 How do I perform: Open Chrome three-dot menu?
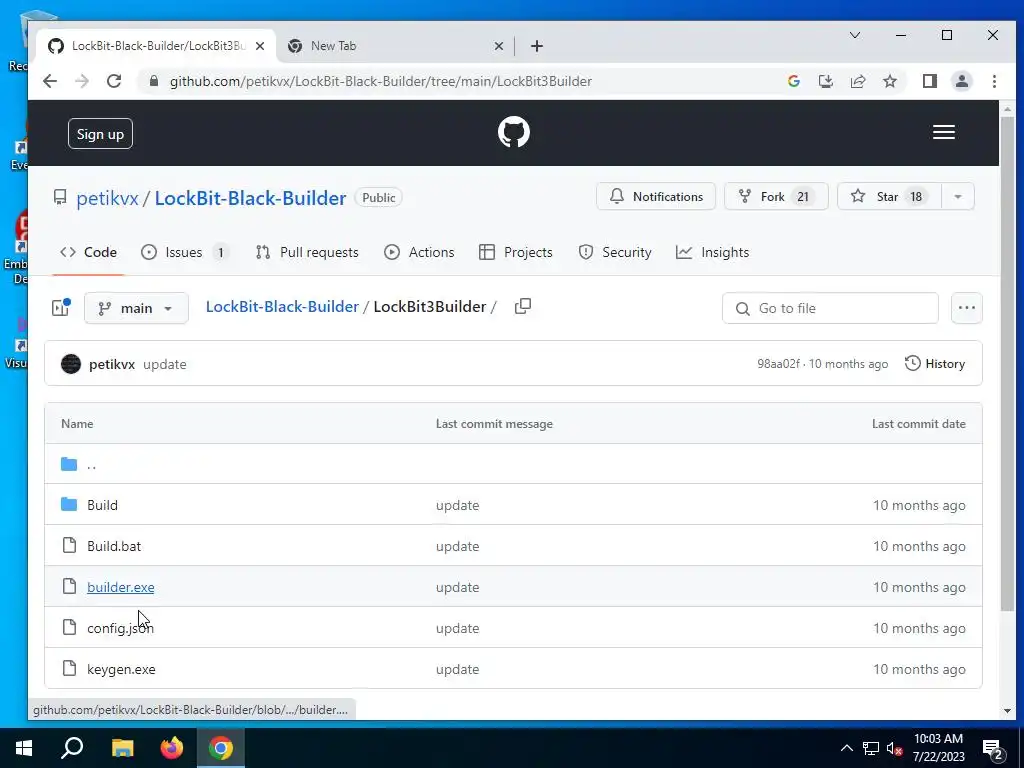[x=994, y=81]
